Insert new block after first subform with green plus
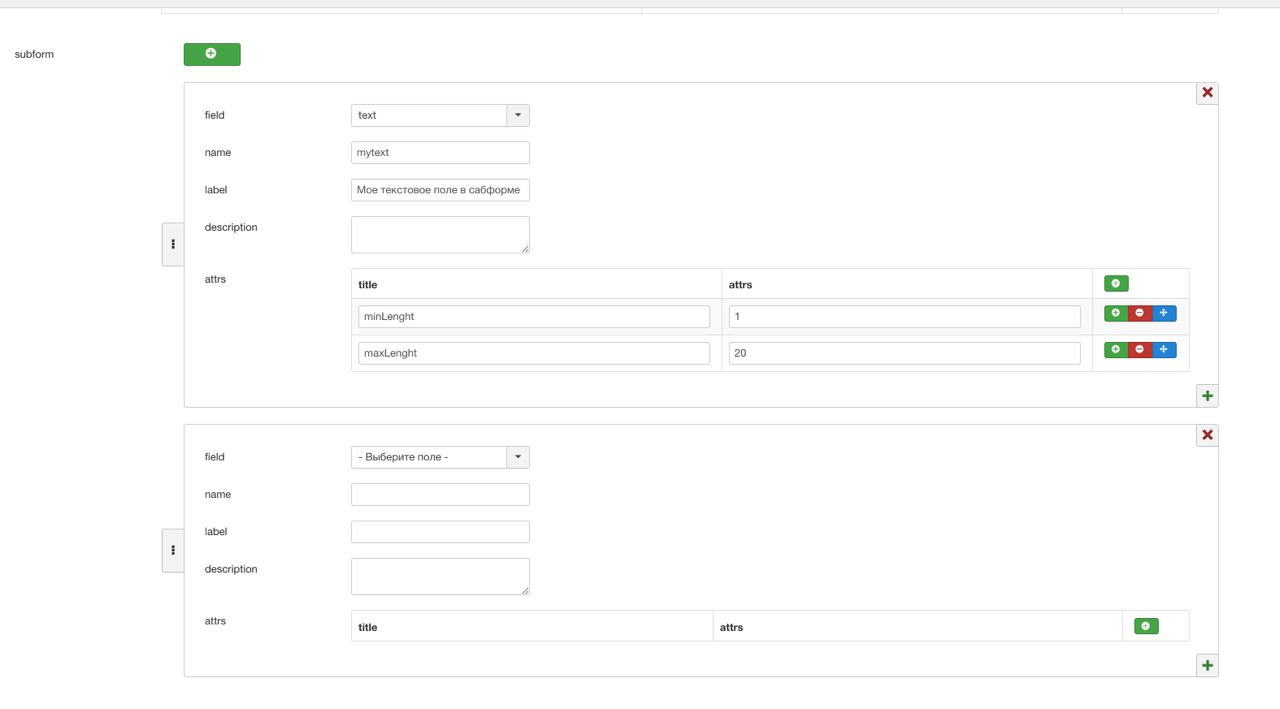This screenshot has height=709, width=1280. pyautogui.click(x=1207, y=396)
